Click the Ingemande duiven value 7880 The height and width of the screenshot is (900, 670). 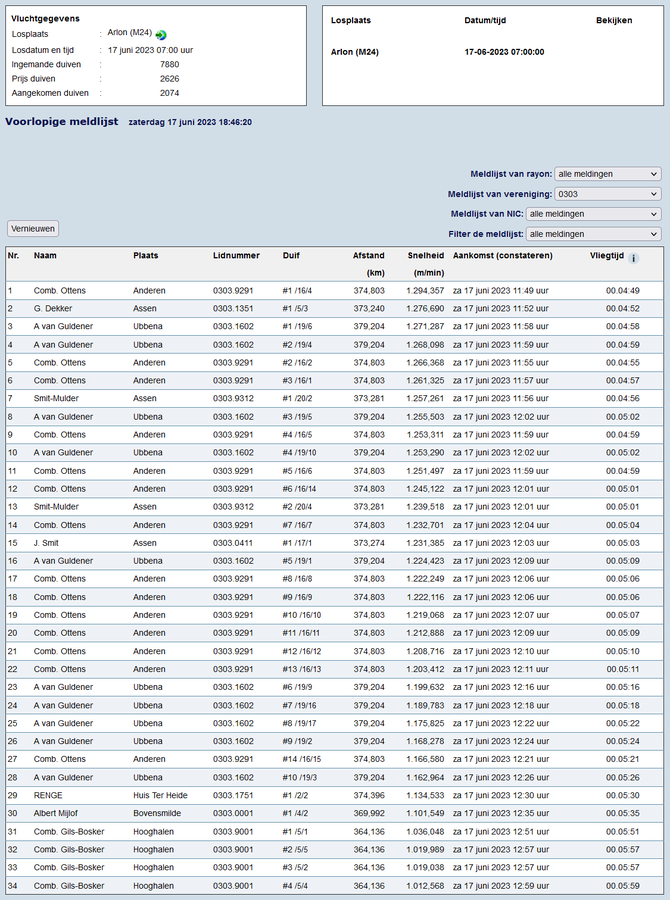[x=169, y=64]
